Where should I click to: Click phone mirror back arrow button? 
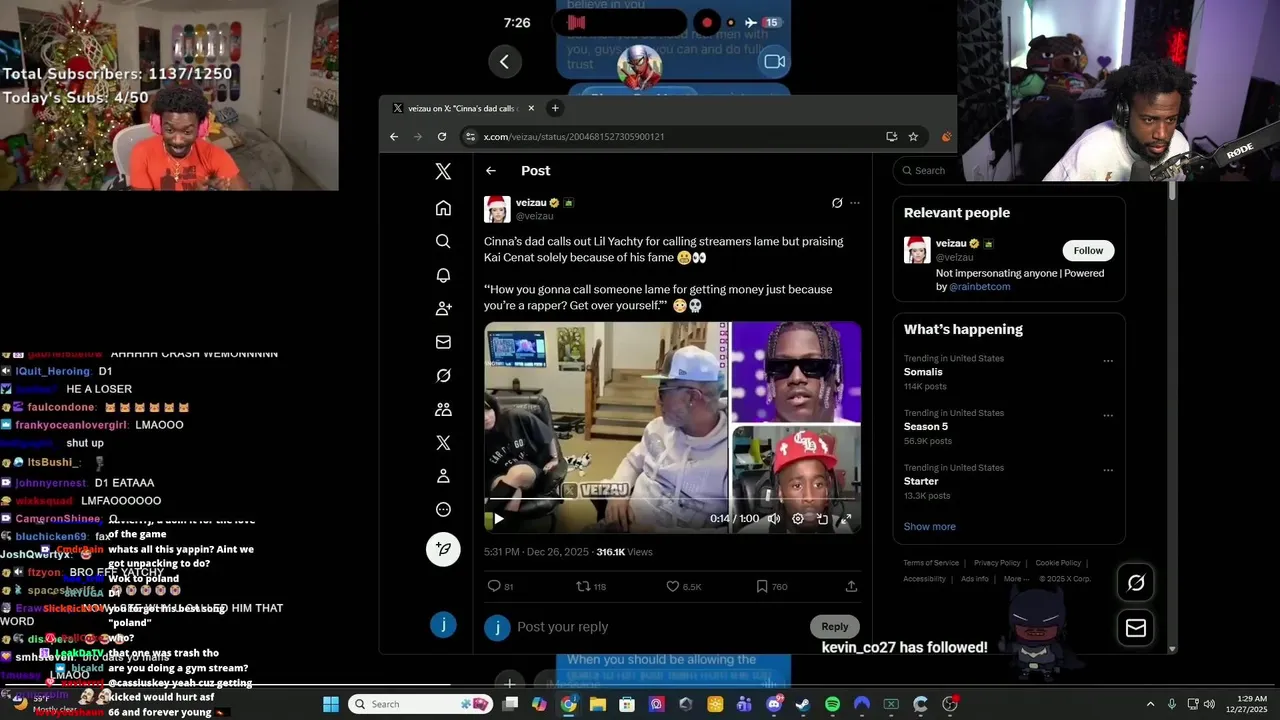[x=504, y=62]
